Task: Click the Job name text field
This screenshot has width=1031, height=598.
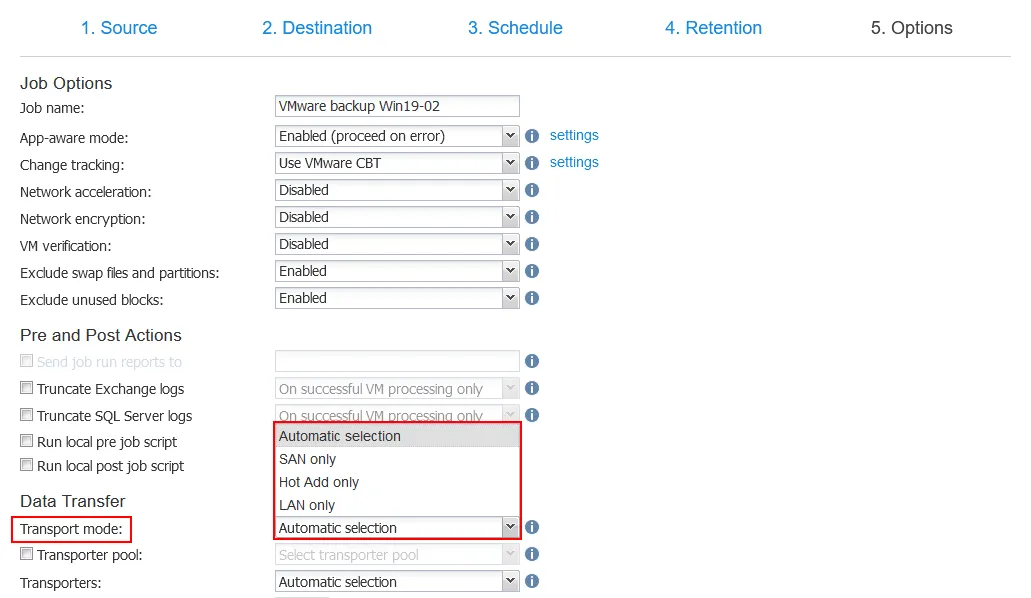Action: coord(397,107)
